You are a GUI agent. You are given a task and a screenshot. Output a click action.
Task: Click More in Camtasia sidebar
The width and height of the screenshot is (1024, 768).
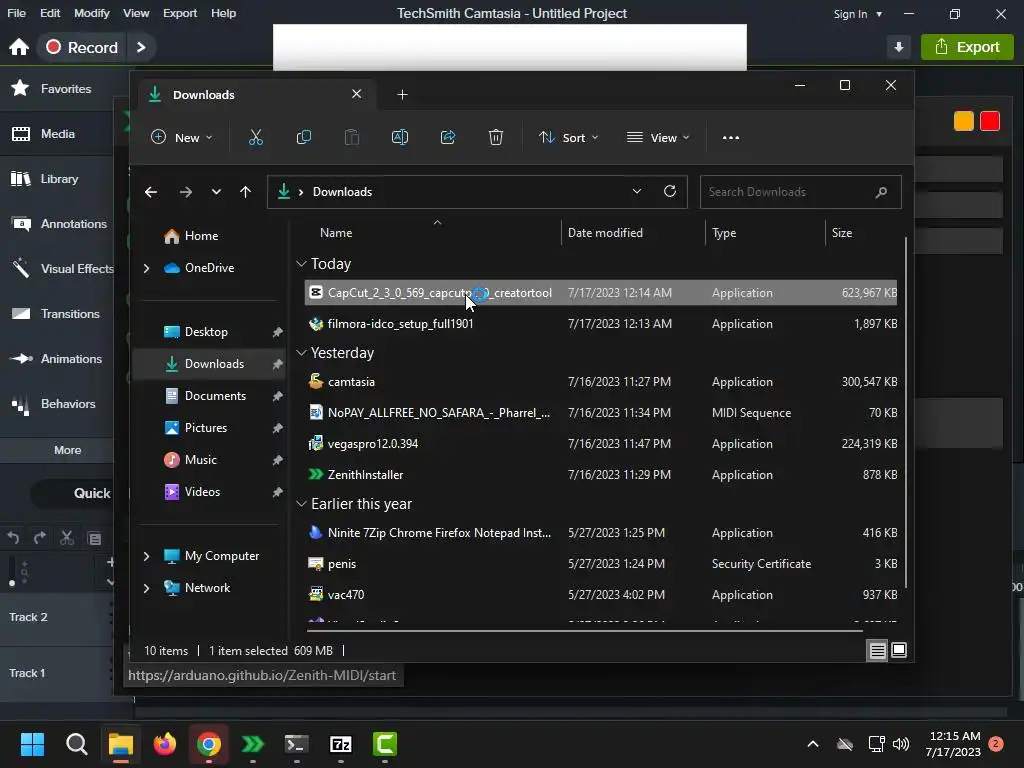point(68,451)
